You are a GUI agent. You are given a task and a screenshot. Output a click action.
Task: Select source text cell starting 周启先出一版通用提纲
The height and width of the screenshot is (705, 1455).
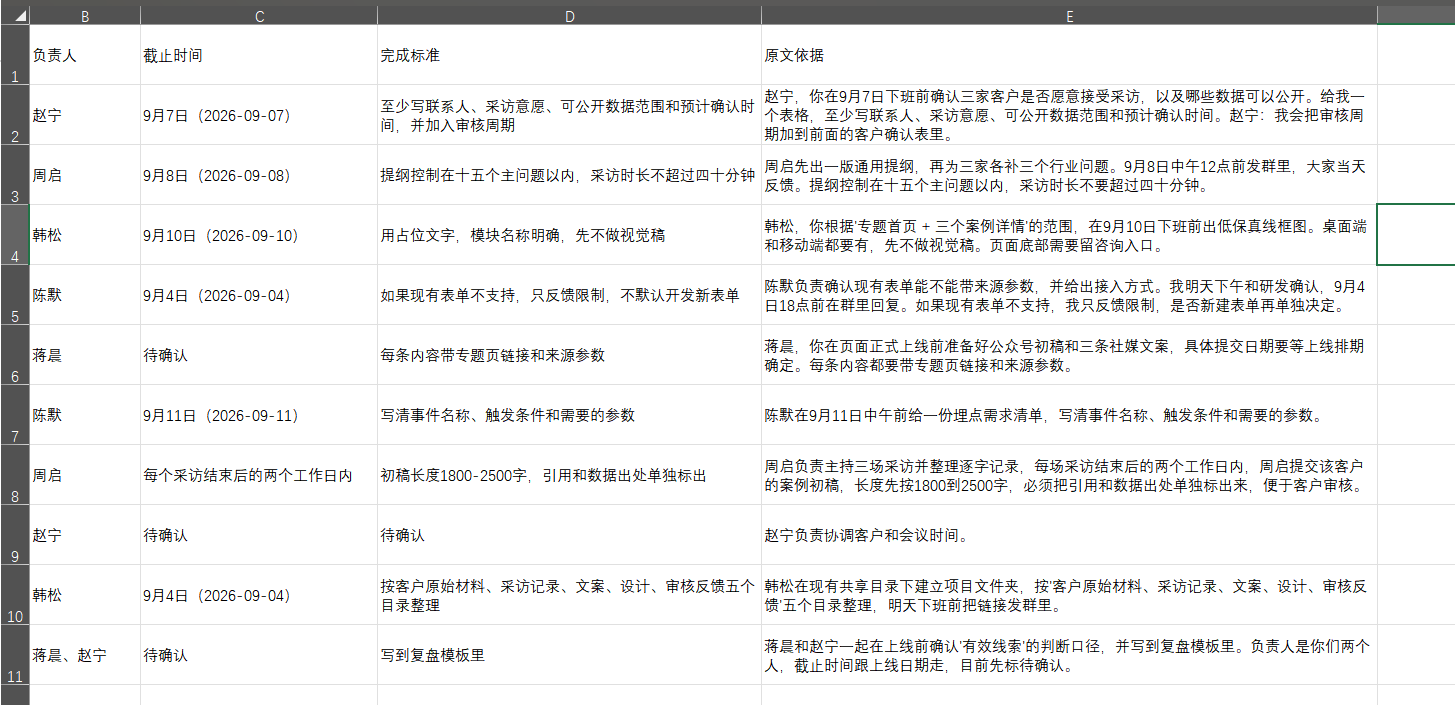coord(1069,175)
